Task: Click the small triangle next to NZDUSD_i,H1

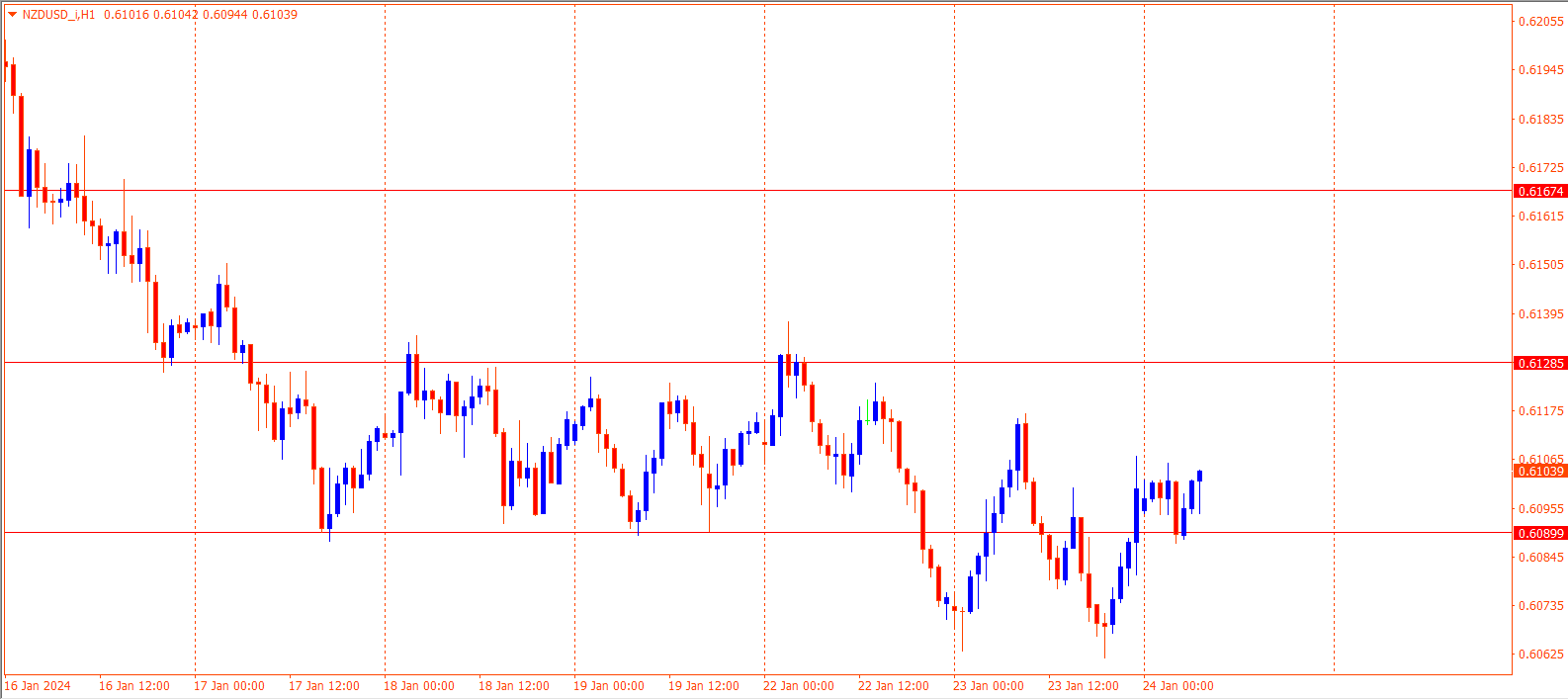Action: click(x=12, y=15)
